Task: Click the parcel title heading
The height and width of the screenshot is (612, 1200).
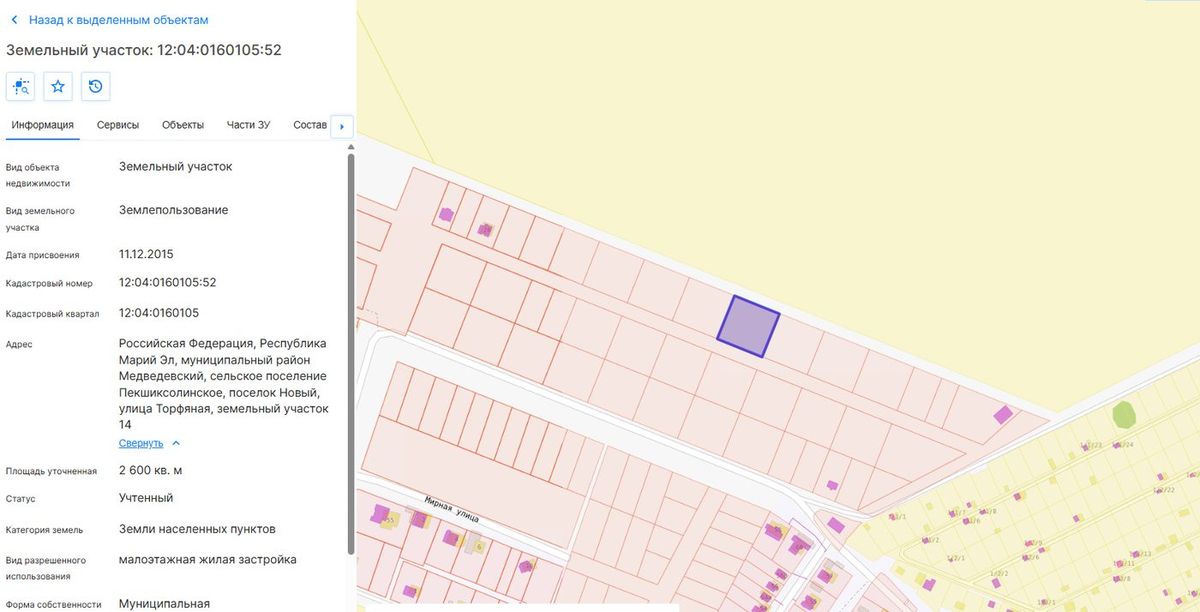Action: click(x=144, y=50)
